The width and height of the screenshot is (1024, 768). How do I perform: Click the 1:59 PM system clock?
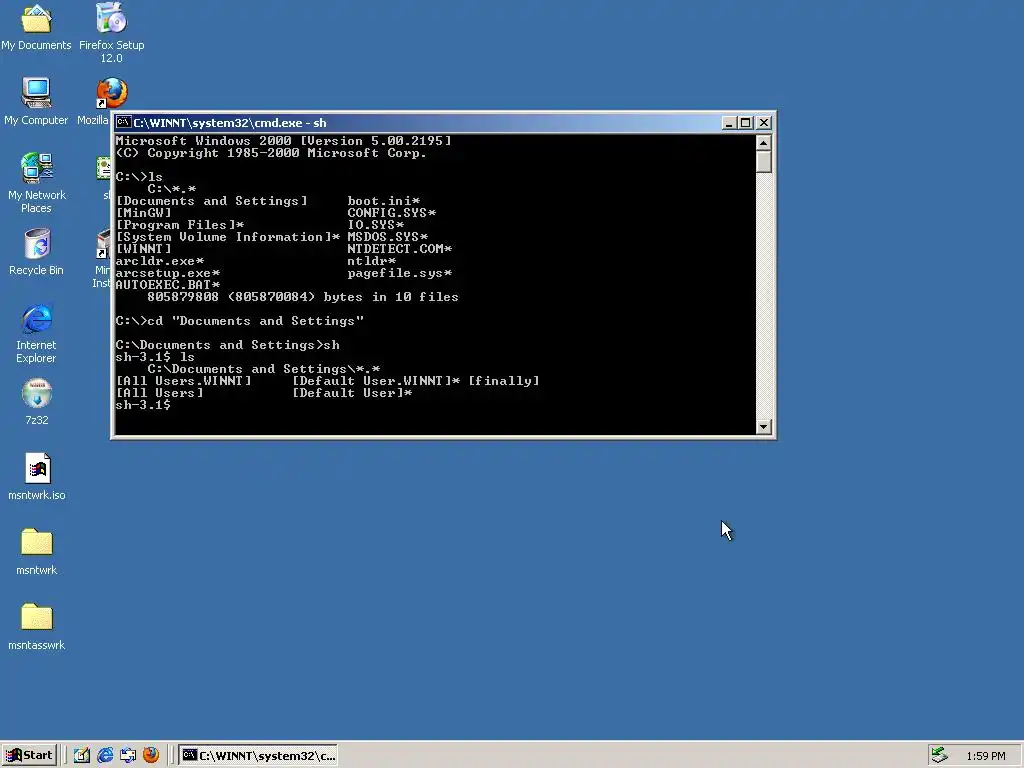(985, 756)
